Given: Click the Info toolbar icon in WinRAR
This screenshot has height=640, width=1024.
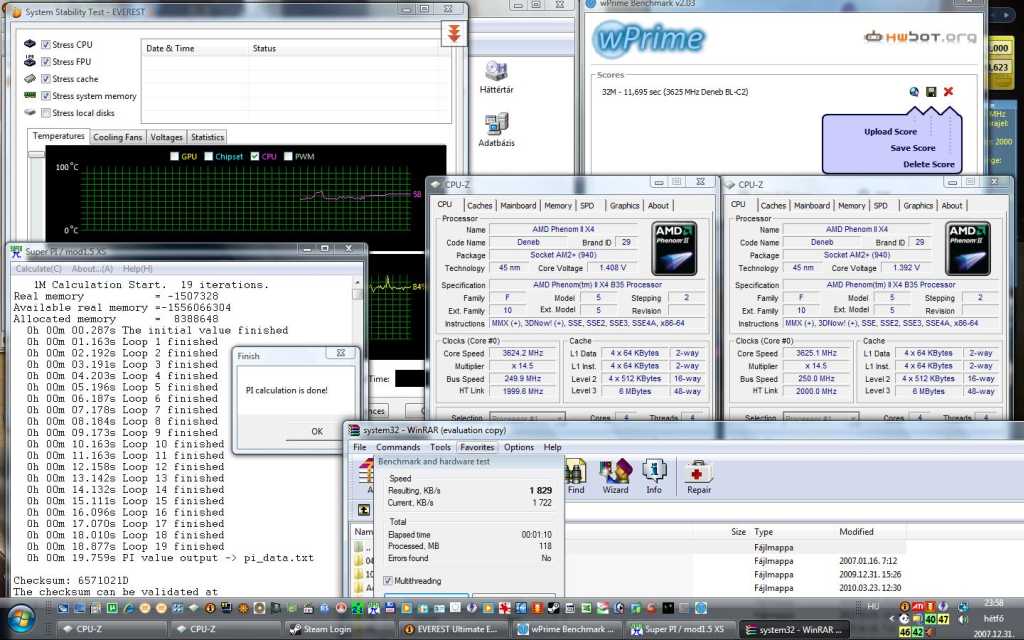Looking at the screenshot, I should click(654, 477).
